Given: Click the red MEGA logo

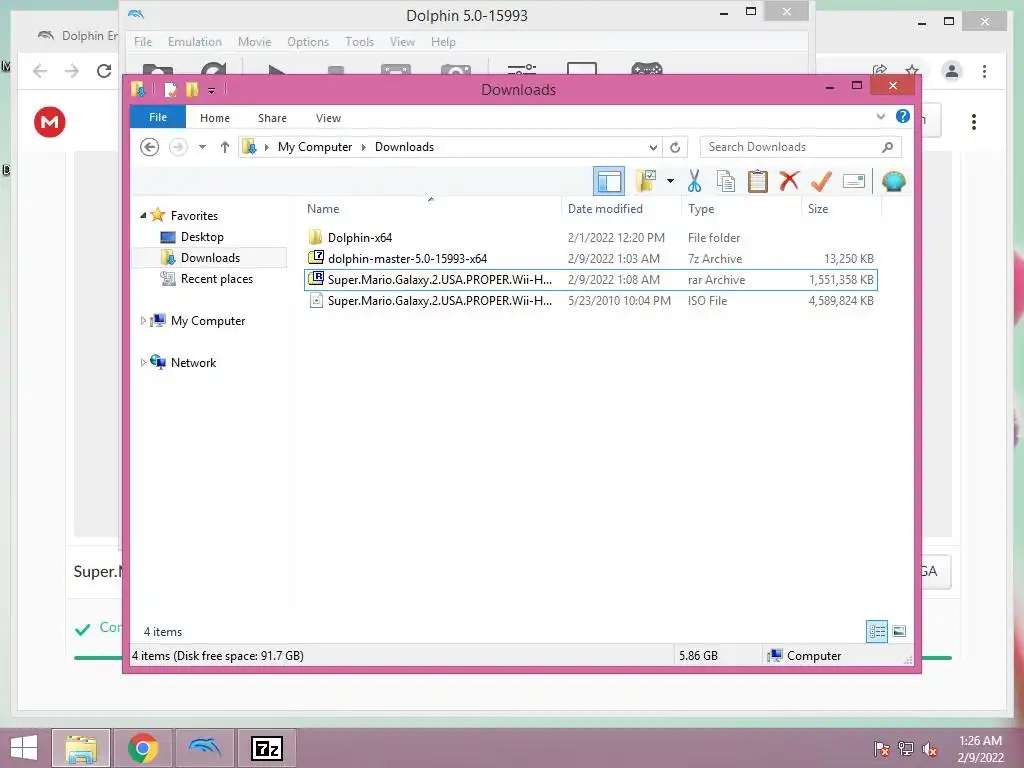Looking at the screenshot, I should coord(50,121).
